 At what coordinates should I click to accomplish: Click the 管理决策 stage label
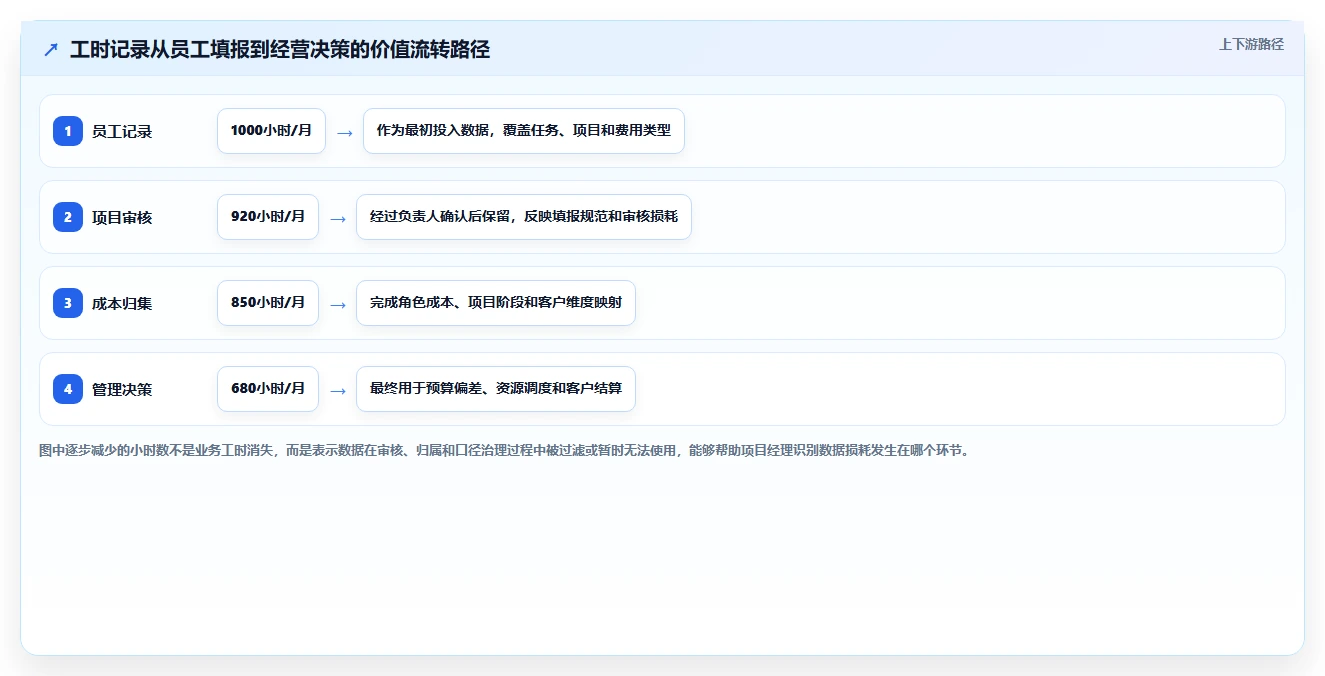(x=122, y=389)
